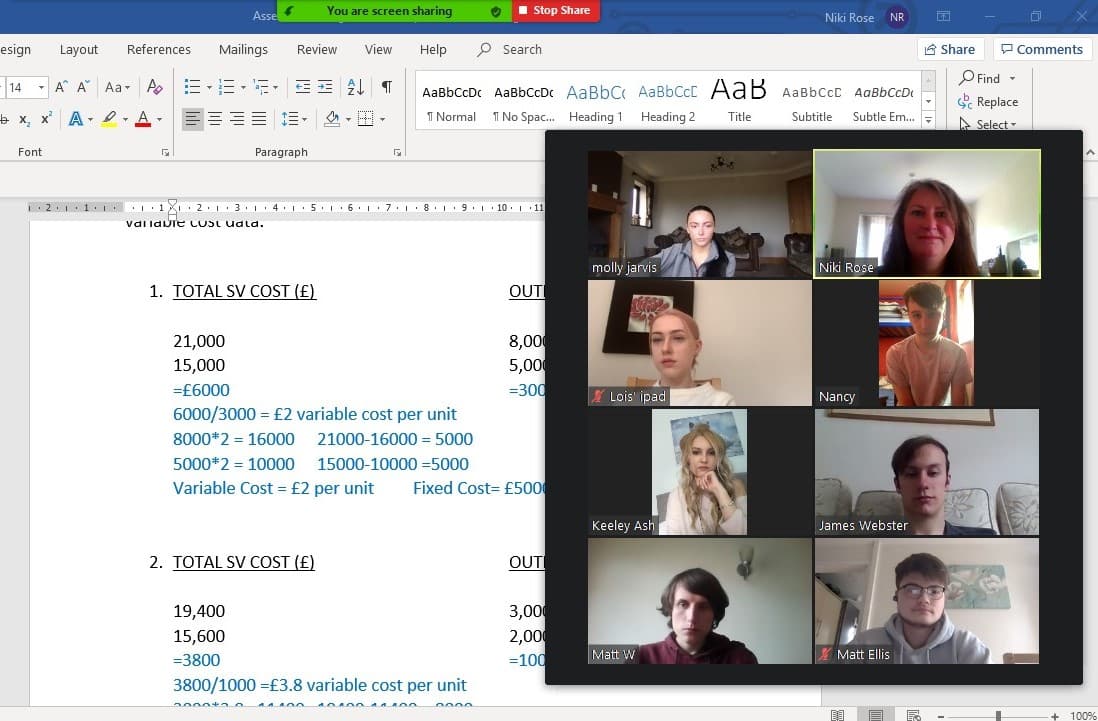Toggle show/hide paragraph marks

coord(387,87)
